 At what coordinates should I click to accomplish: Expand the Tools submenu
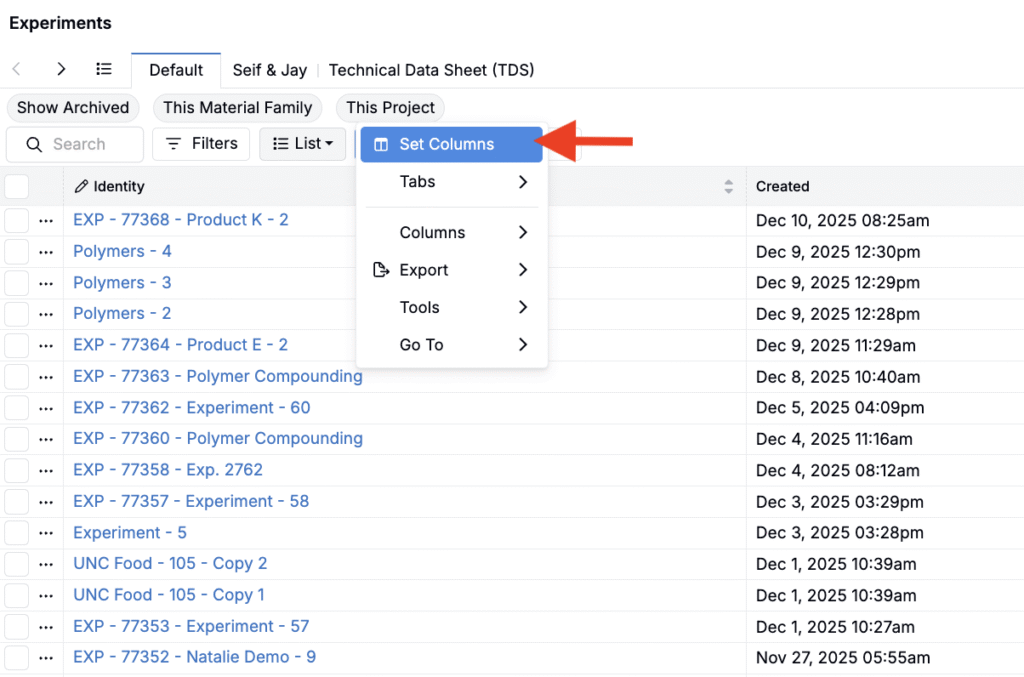(452, 308)
